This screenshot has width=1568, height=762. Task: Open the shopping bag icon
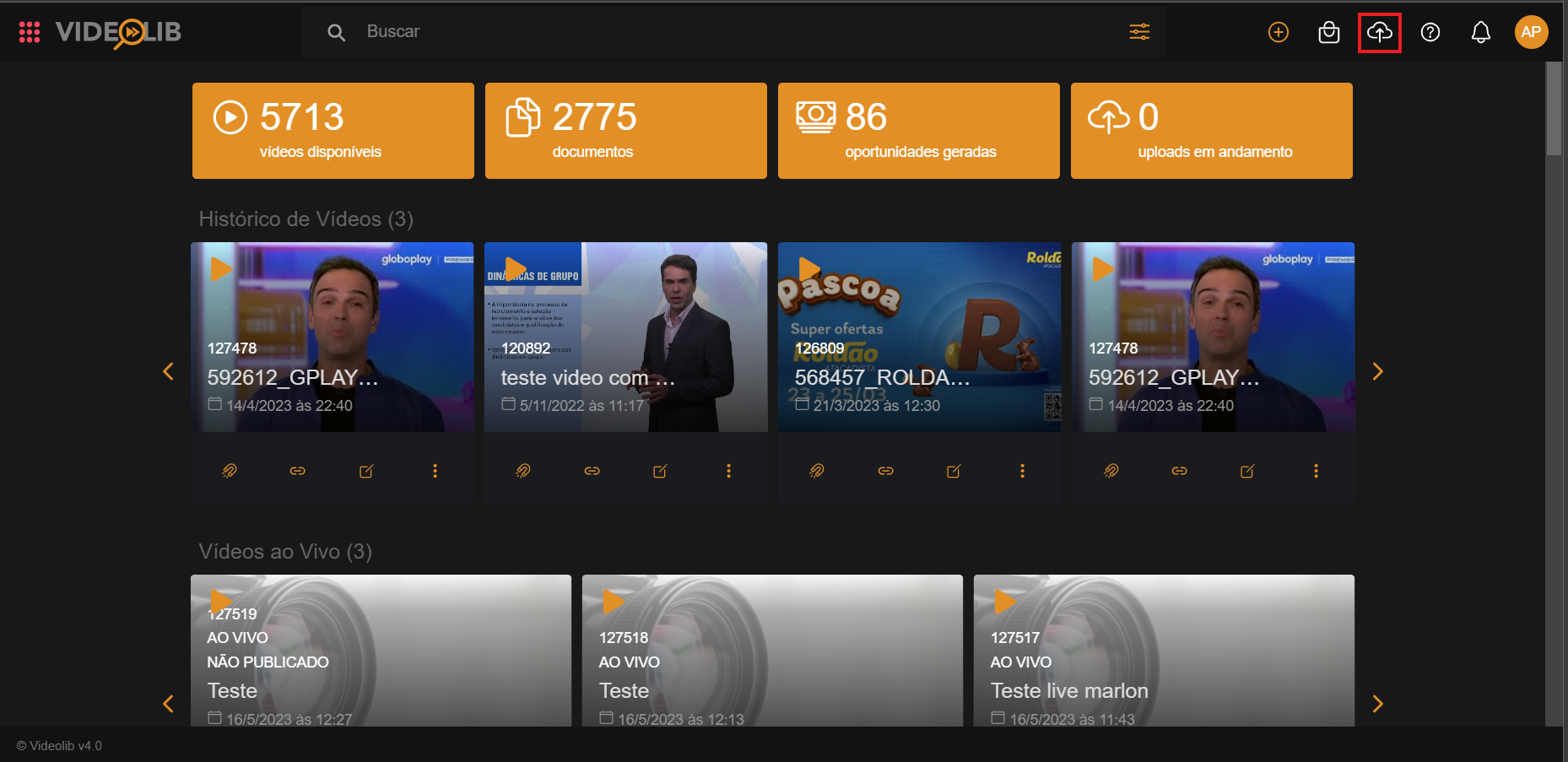click(1329, 32)
